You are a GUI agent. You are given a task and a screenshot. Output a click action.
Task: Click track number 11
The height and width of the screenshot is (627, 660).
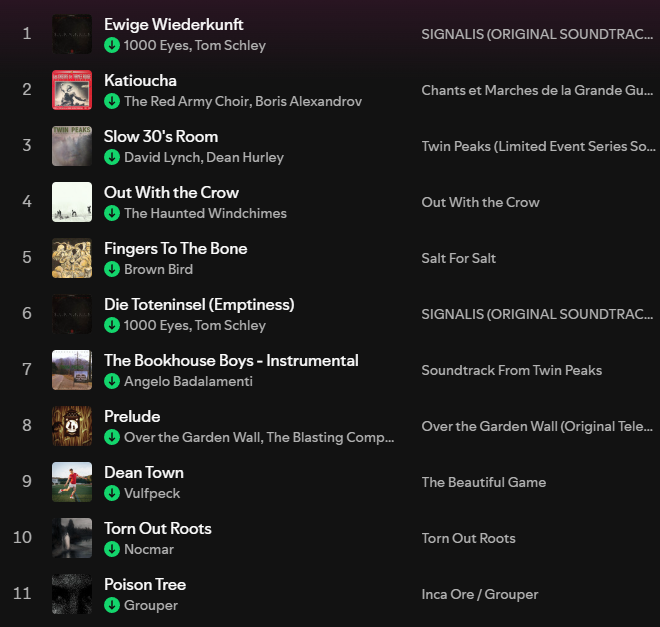[22, 593]
